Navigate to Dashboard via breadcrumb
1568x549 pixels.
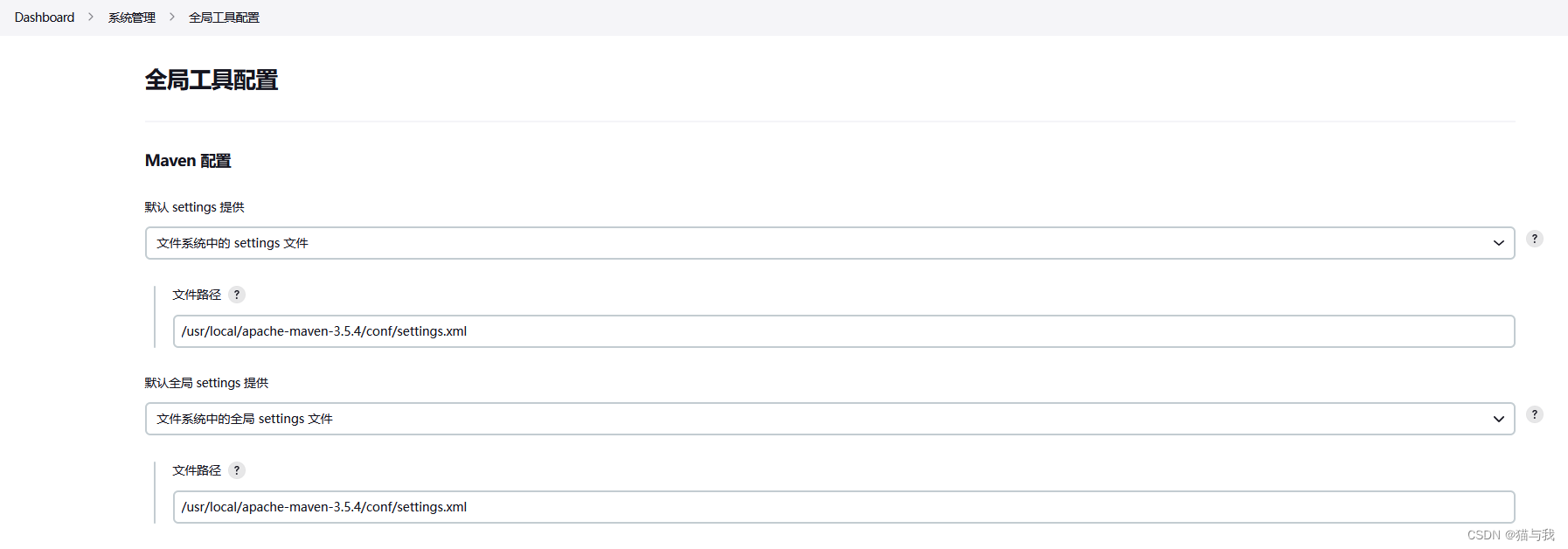(x=44, y=17)
